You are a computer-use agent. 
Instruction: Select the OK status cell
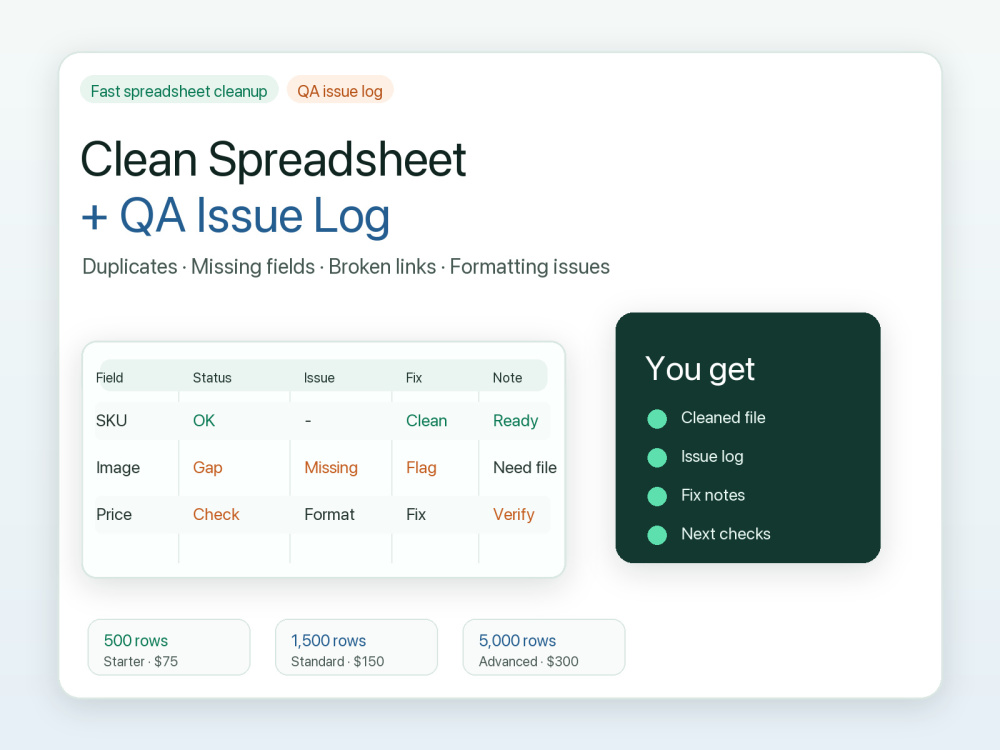click(204, 421)
